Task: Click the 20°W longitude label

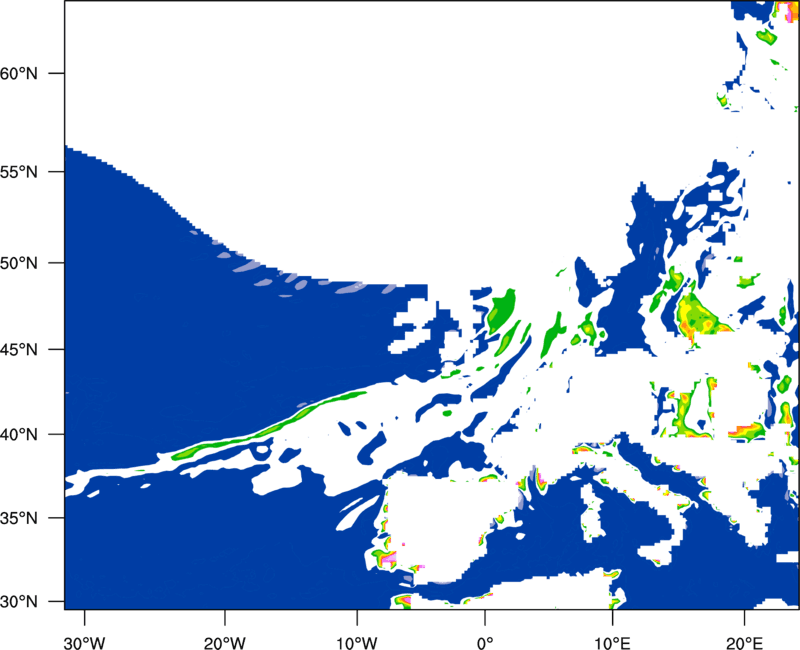Action: [x=224, y=643]
